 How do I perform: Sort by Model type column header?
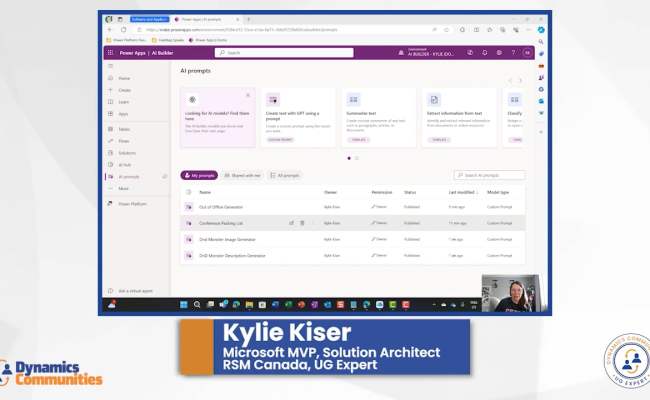(498, 192)
